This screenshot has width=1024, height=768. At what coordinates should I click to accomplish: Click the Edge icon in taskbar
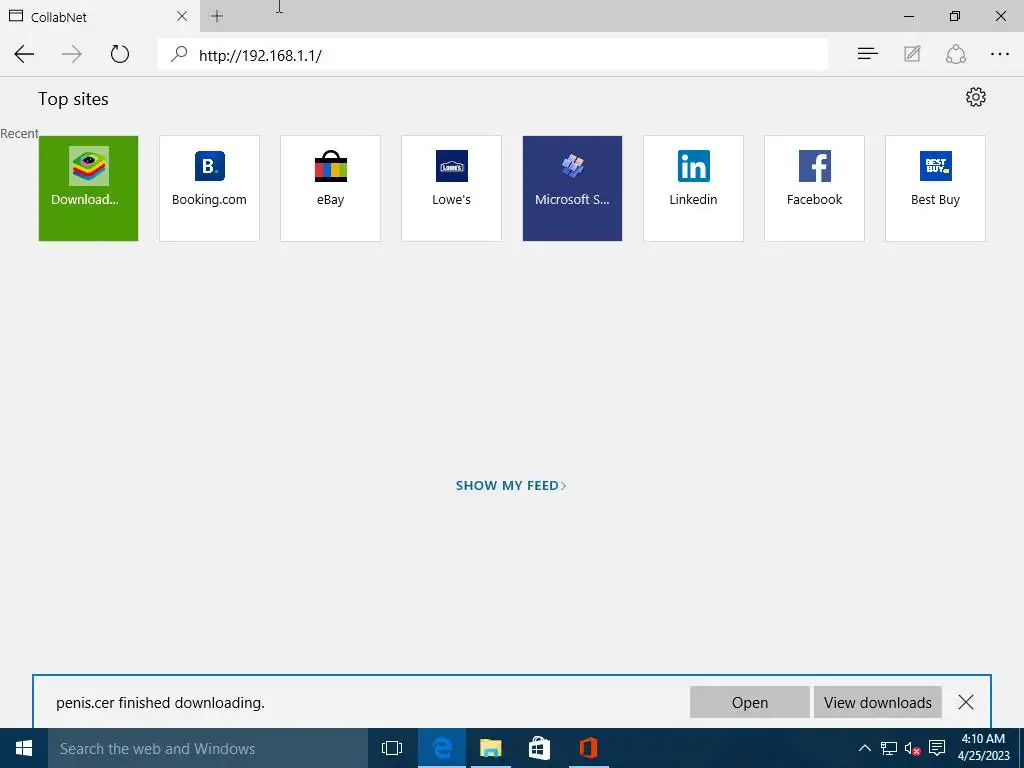[442, 748]
